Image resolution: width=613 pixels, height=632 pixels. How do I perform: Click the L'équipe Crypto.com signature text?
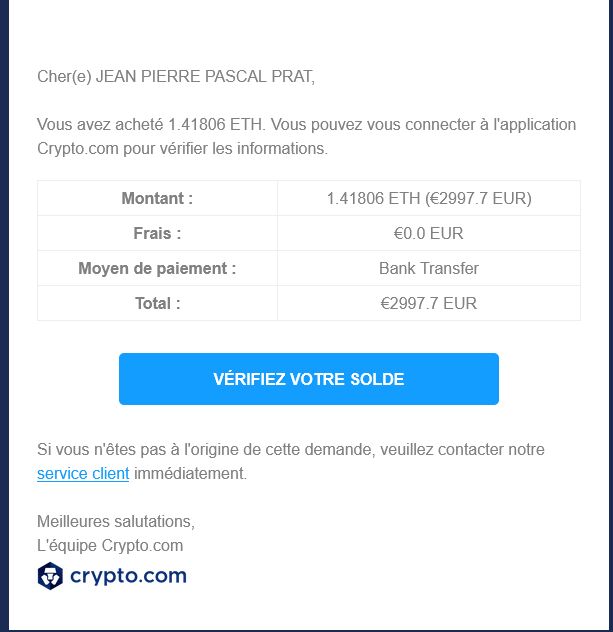(110, 546)
